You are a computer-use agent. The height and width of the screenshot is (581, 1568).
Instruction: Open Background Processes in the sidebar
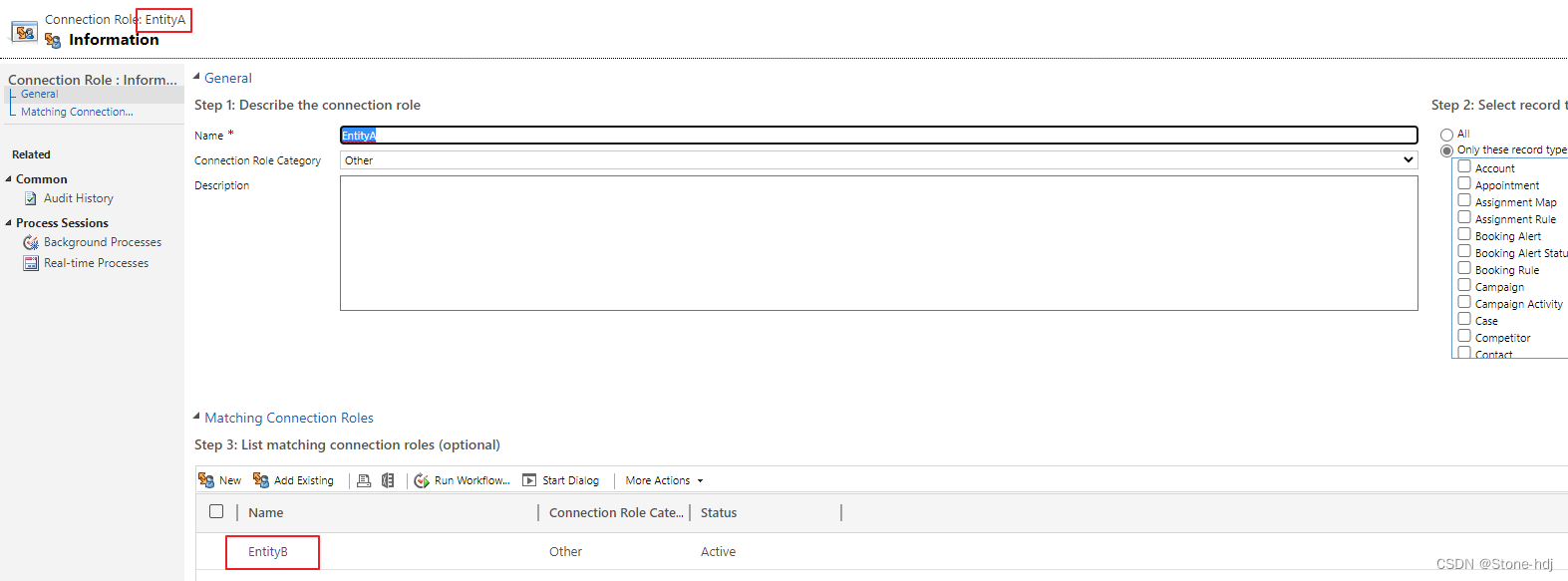tap(103, 242)
